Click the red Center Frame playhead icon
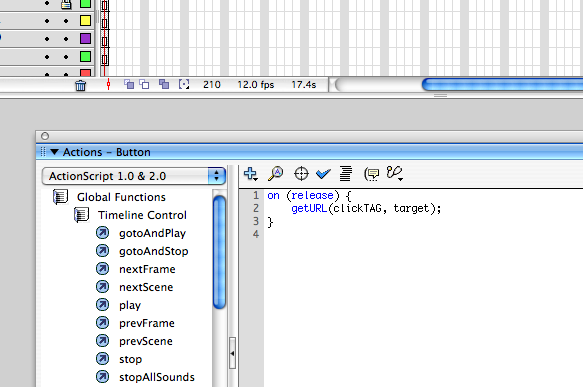Image resolution: width=583 pixels, height=387 pixels. tap(108, 84)
